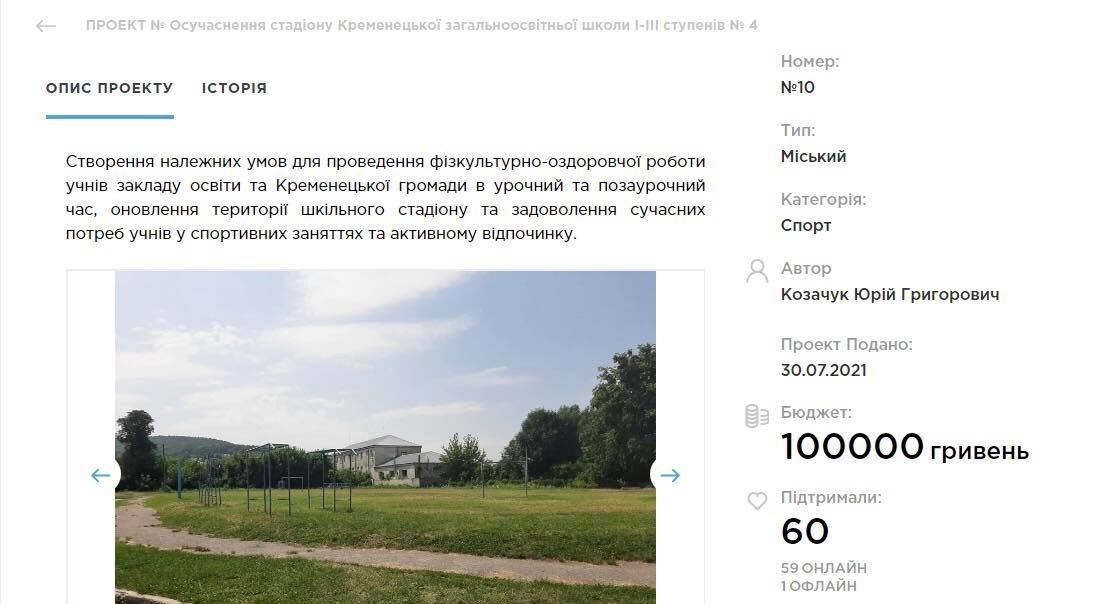This screenshot has width=1098, height=604.
Task: Open the Опис проекту tab
Action: 109,88
